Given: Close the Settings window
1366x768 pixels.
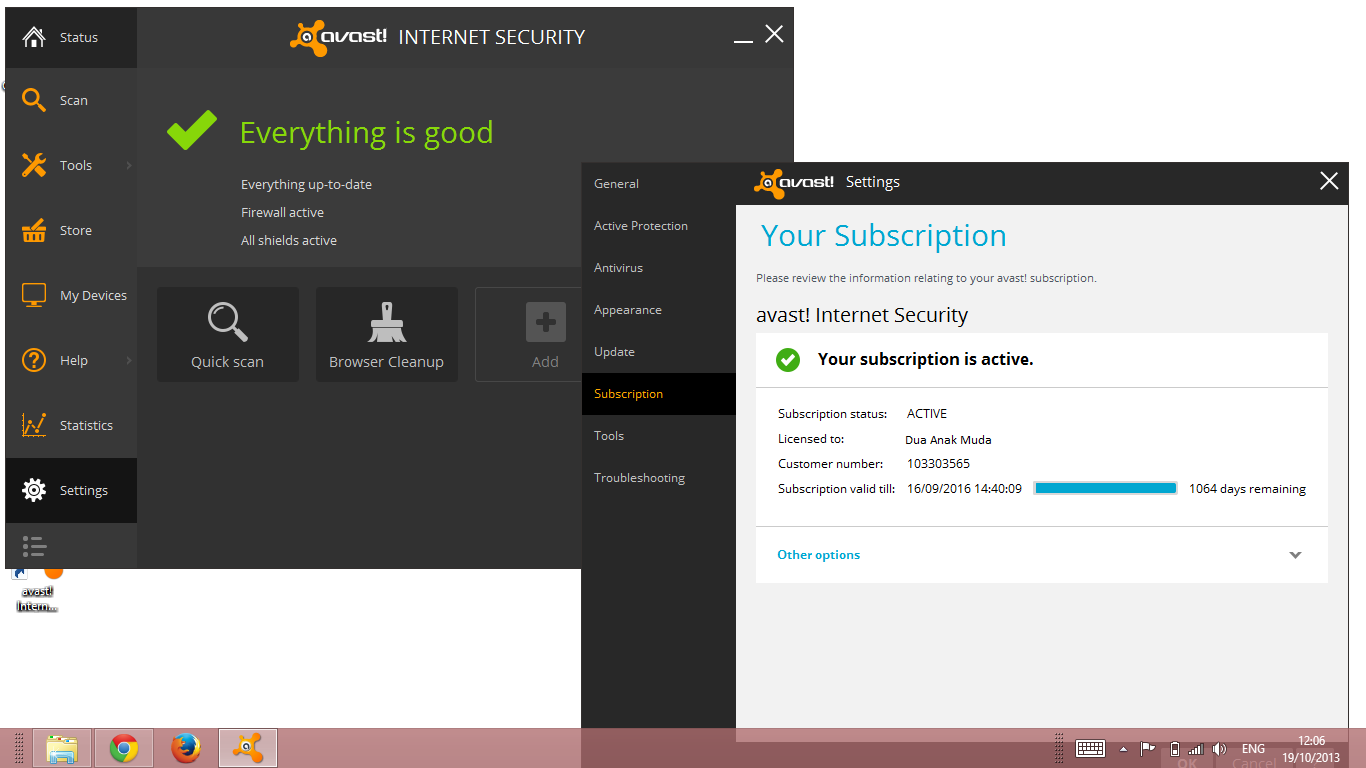Looking at the screenshot, I should [1329, 181].
